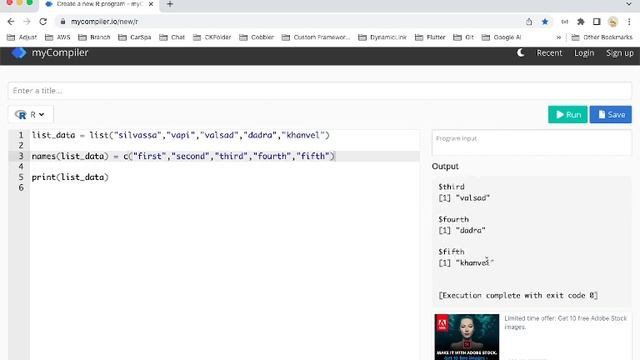Click the Execution complete exit code message
640x360 pixels.
click(518, 296)
